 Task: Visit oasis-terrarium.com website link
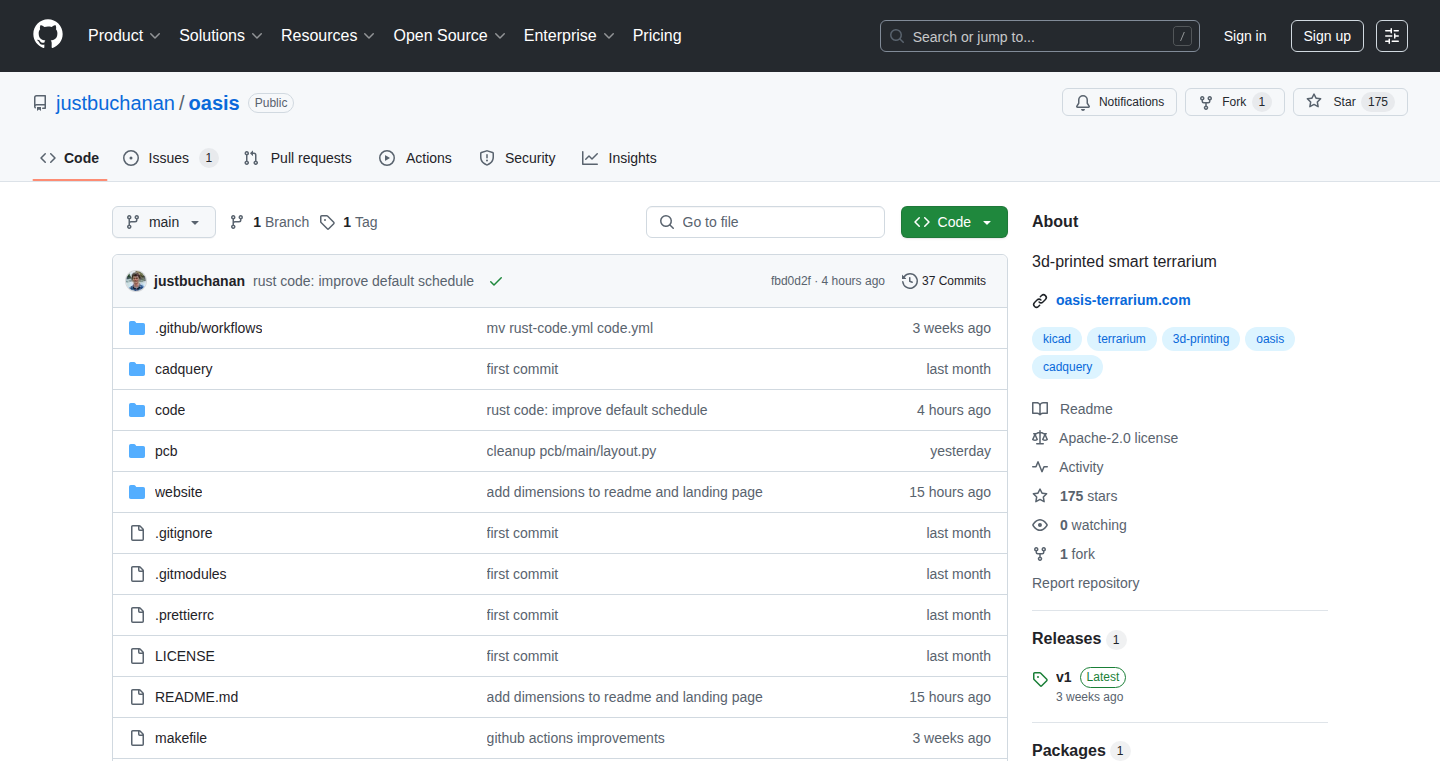(1123, 300)
